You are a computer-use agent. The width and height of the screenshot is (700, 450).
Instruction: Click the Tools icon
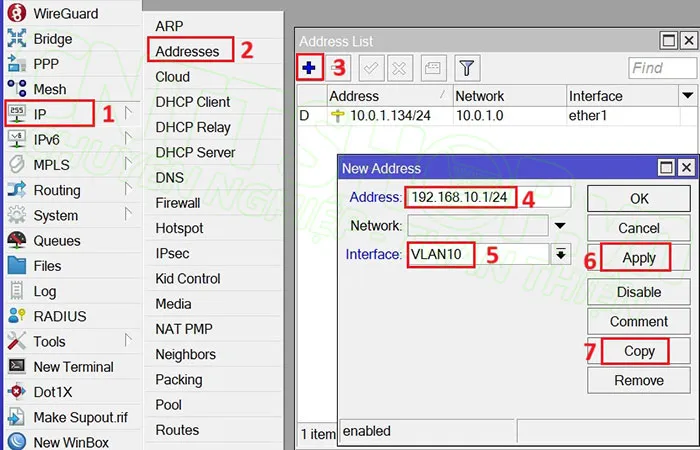[17, 341]
